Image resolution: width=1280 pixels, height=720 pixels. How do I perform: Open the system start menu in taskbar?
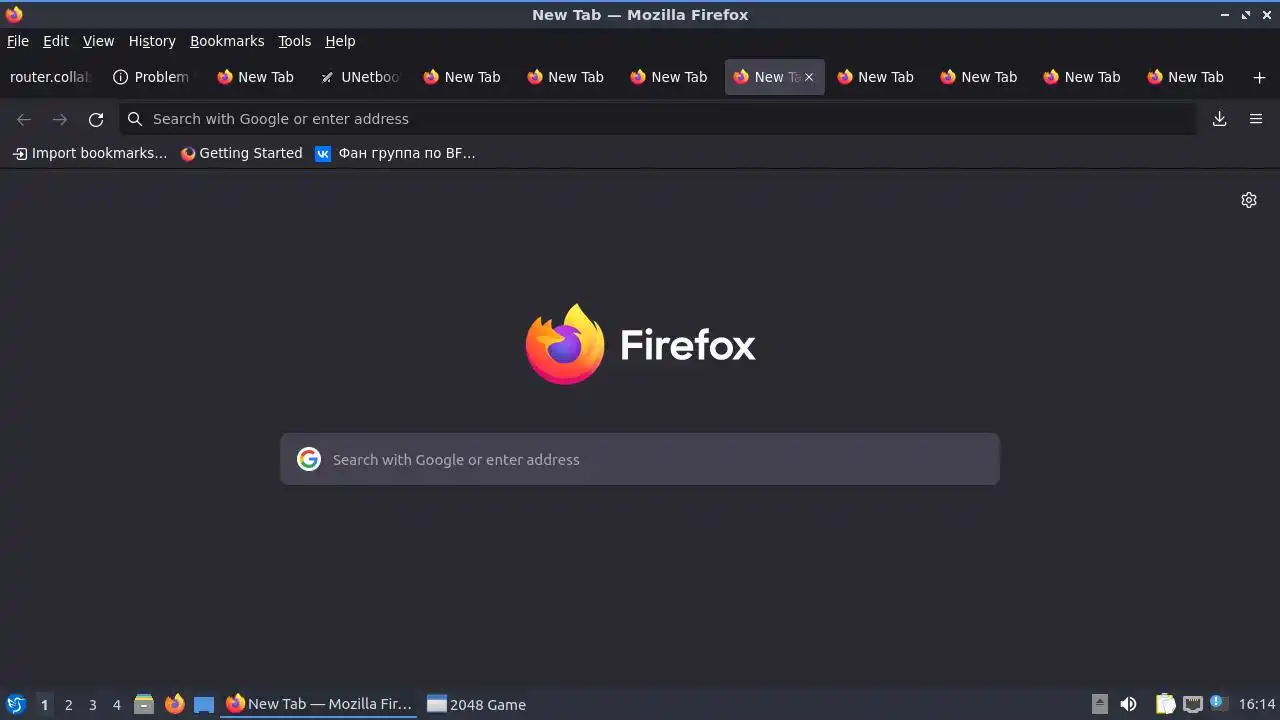[x=15, y=704]
